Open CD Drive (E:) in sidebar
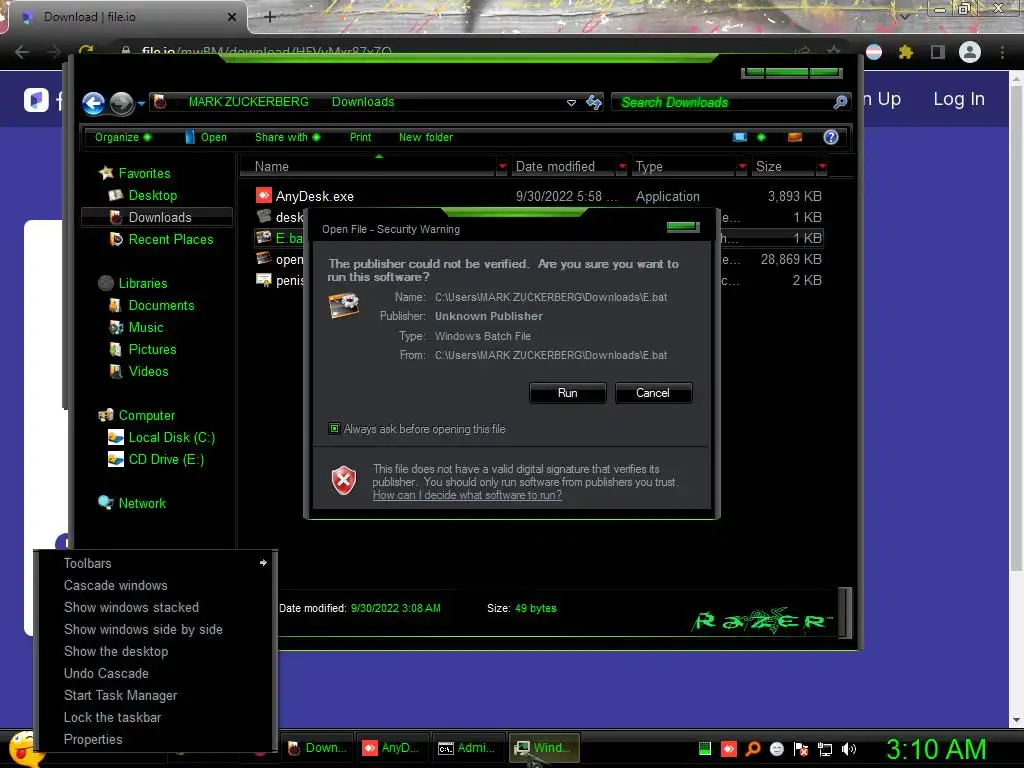Image resolution: width=1024 pixels, height=768 pixels. tap(166, 459)
